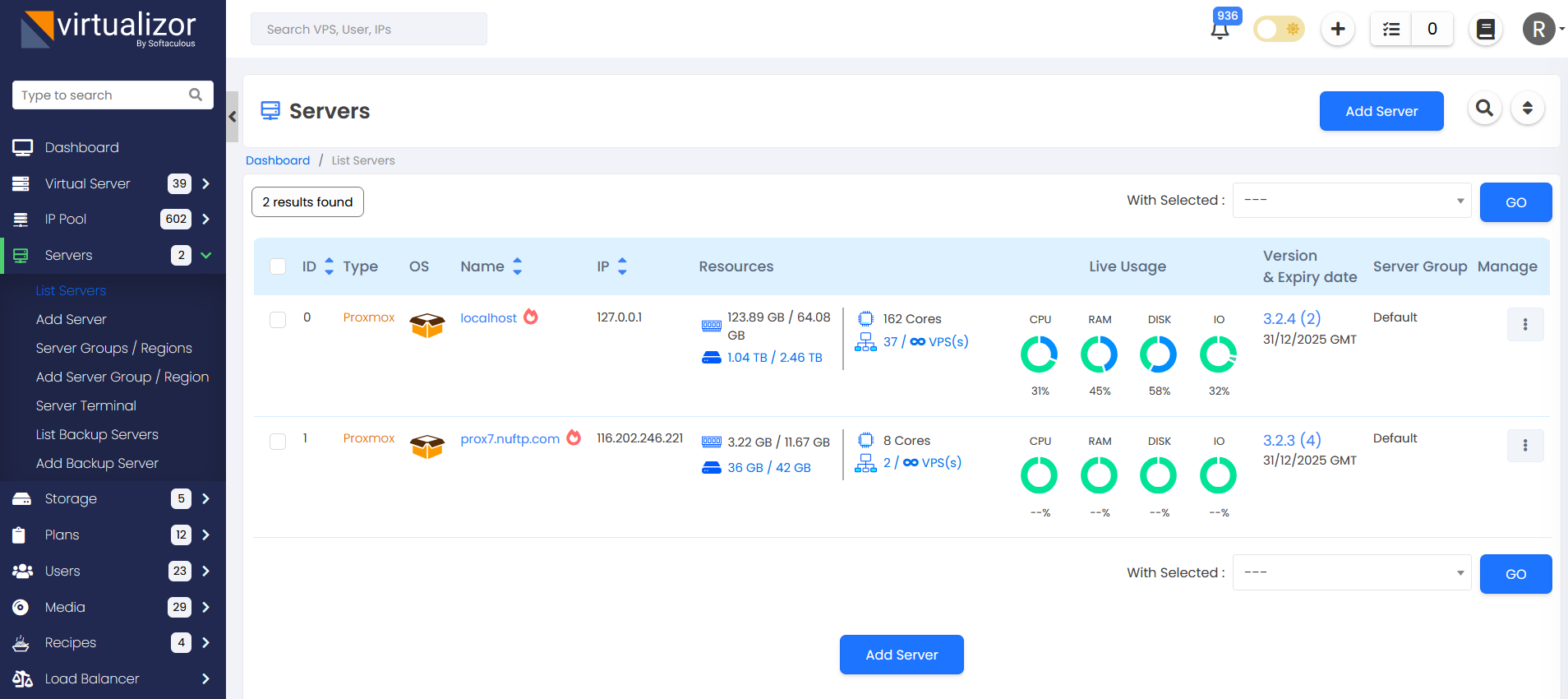Screen dimensions: 1568x699
Task: Click the Storage drive icon in sidebar
Action: coord(22,499)
